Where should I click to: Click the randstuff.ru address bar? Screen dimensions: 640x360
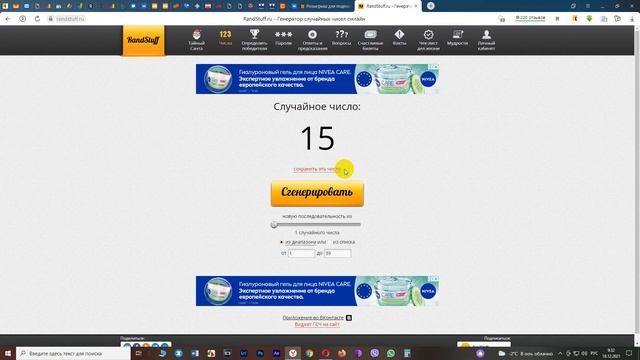[x=70, y=19]
